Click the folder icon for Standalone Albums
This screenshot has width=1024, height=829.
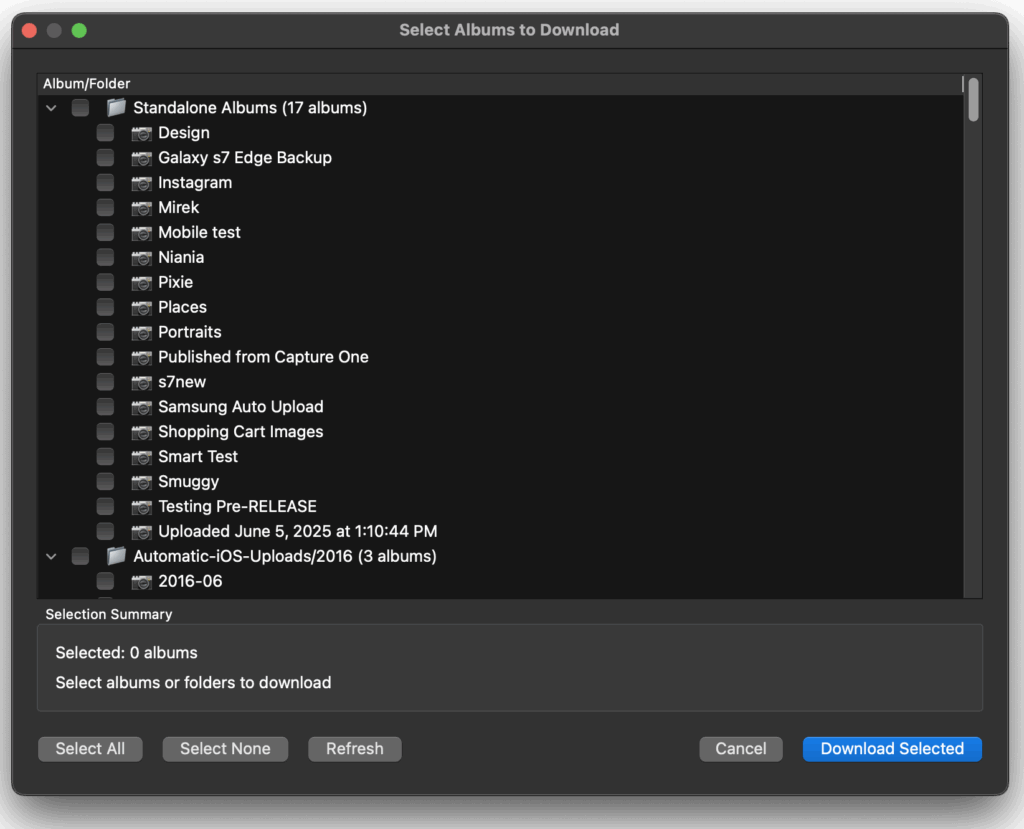coord(115,107)
